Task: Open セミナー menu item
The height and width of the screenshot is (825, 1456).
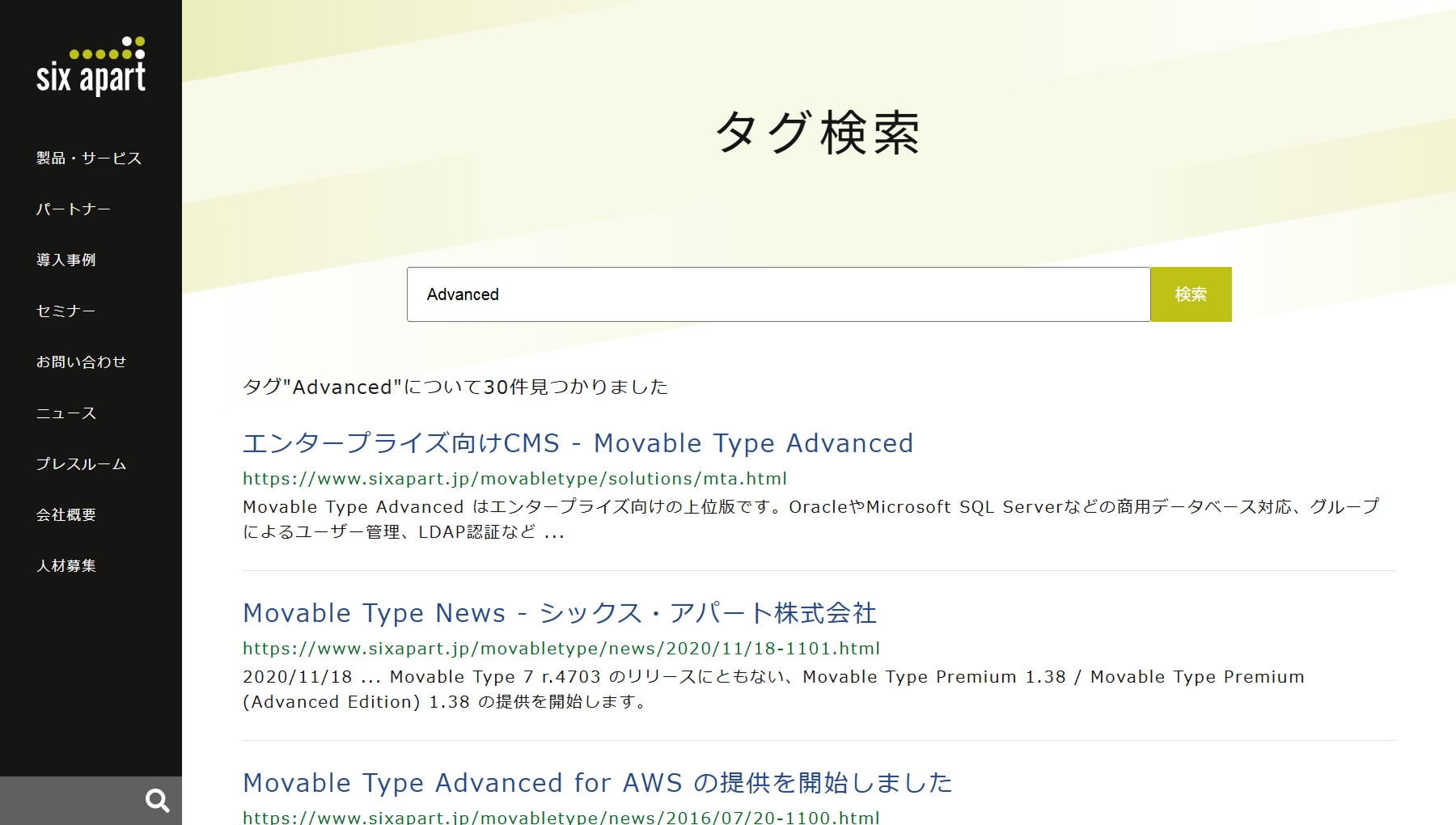Action: point(66,311)
